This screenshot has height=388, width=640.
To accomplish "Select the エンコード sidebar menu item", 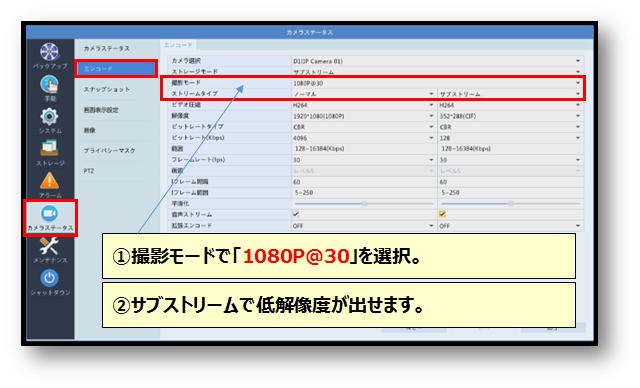I will pyautogui.click(x=116, y=69).
